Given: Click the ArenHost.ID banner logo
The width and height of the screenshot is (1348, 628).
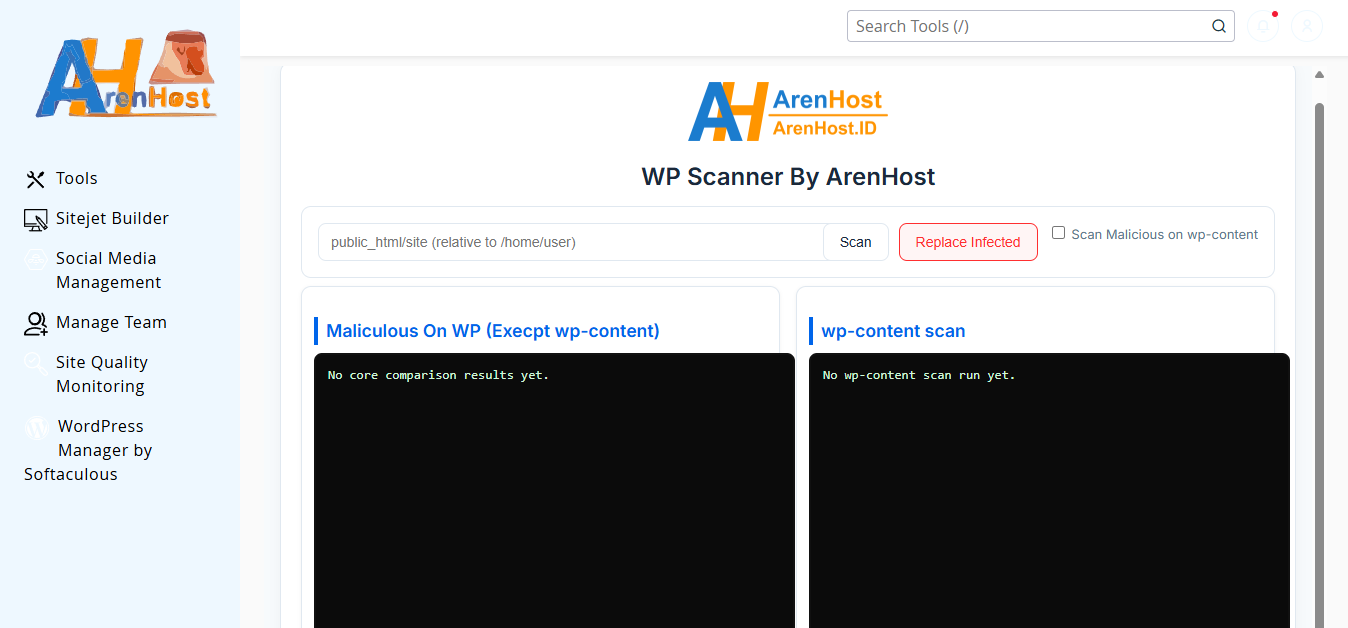Looking at the screenshot, I should [x=788, y=111].
